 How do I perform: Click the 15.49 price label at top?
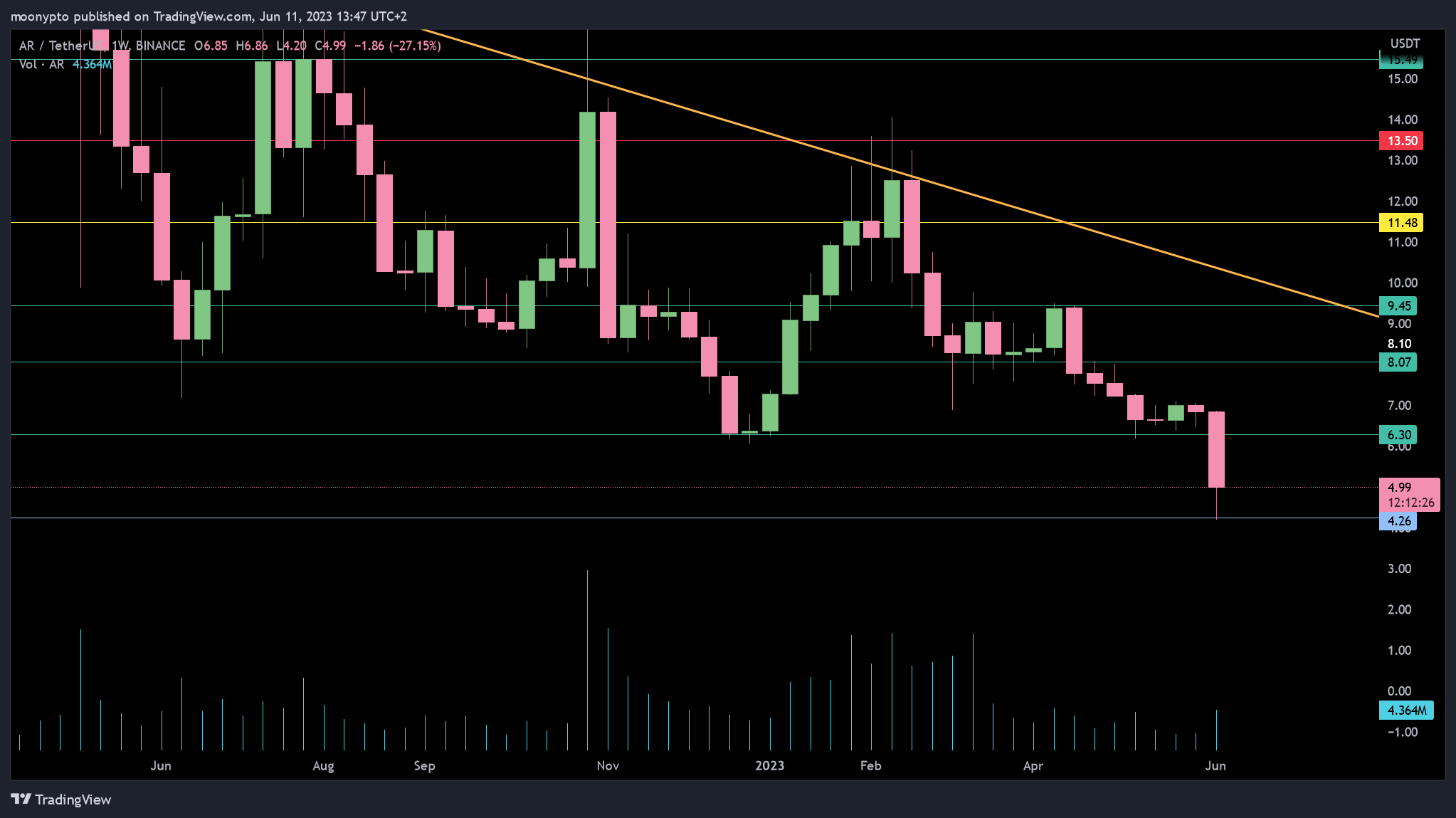point(1401,61)
